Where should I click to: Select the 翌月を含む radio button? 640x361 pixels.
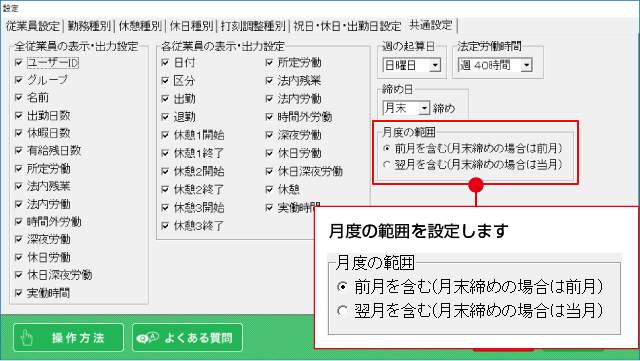pos(387,165)
